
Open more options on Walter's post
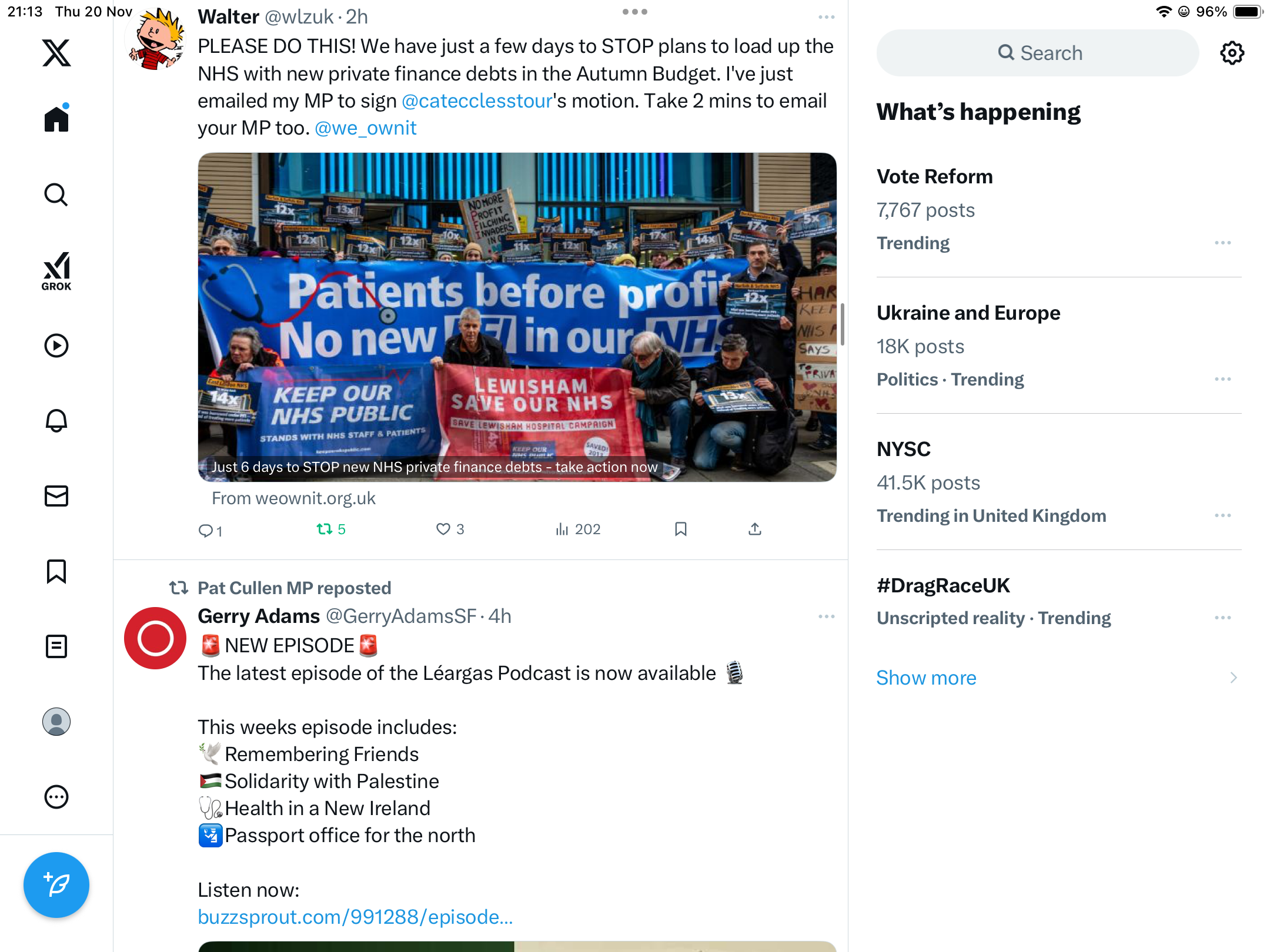click(x=827, y=17)
